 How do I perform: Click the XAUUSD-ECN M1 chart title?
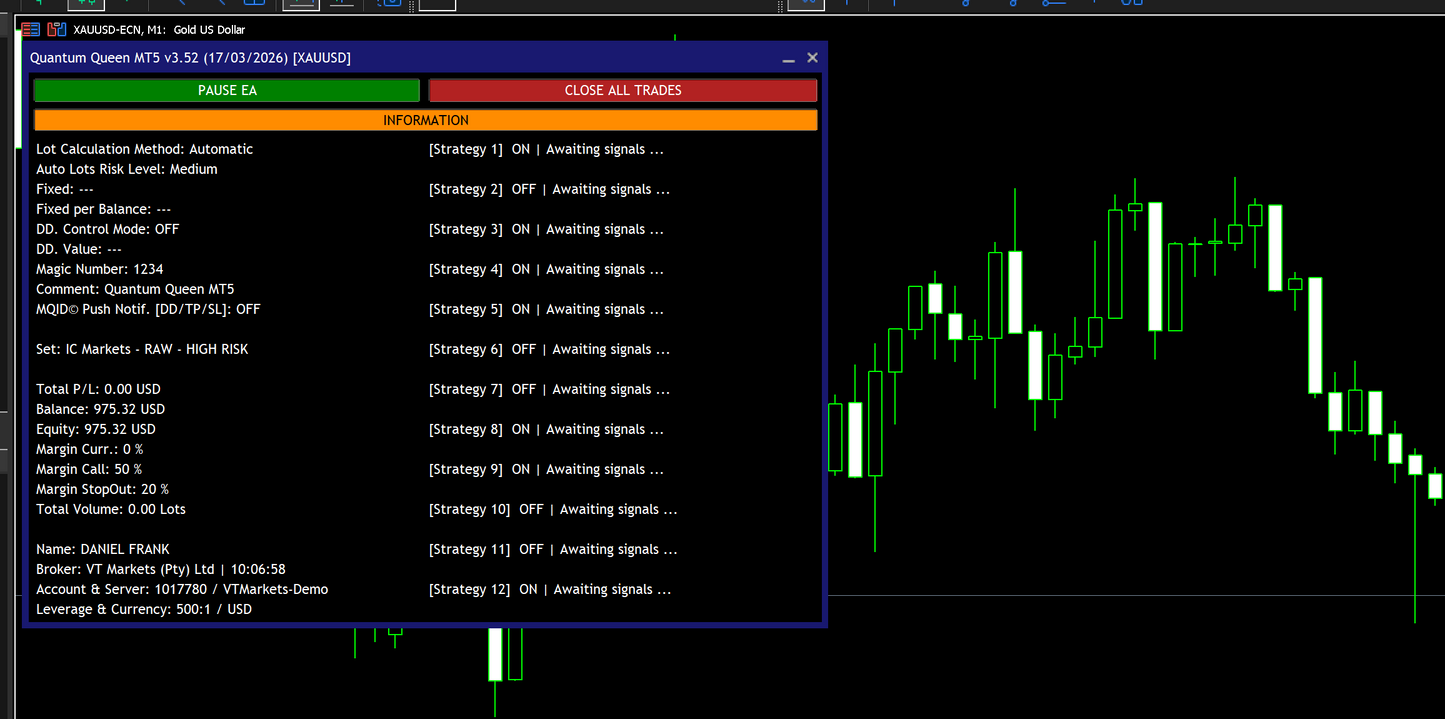point(159,30)
